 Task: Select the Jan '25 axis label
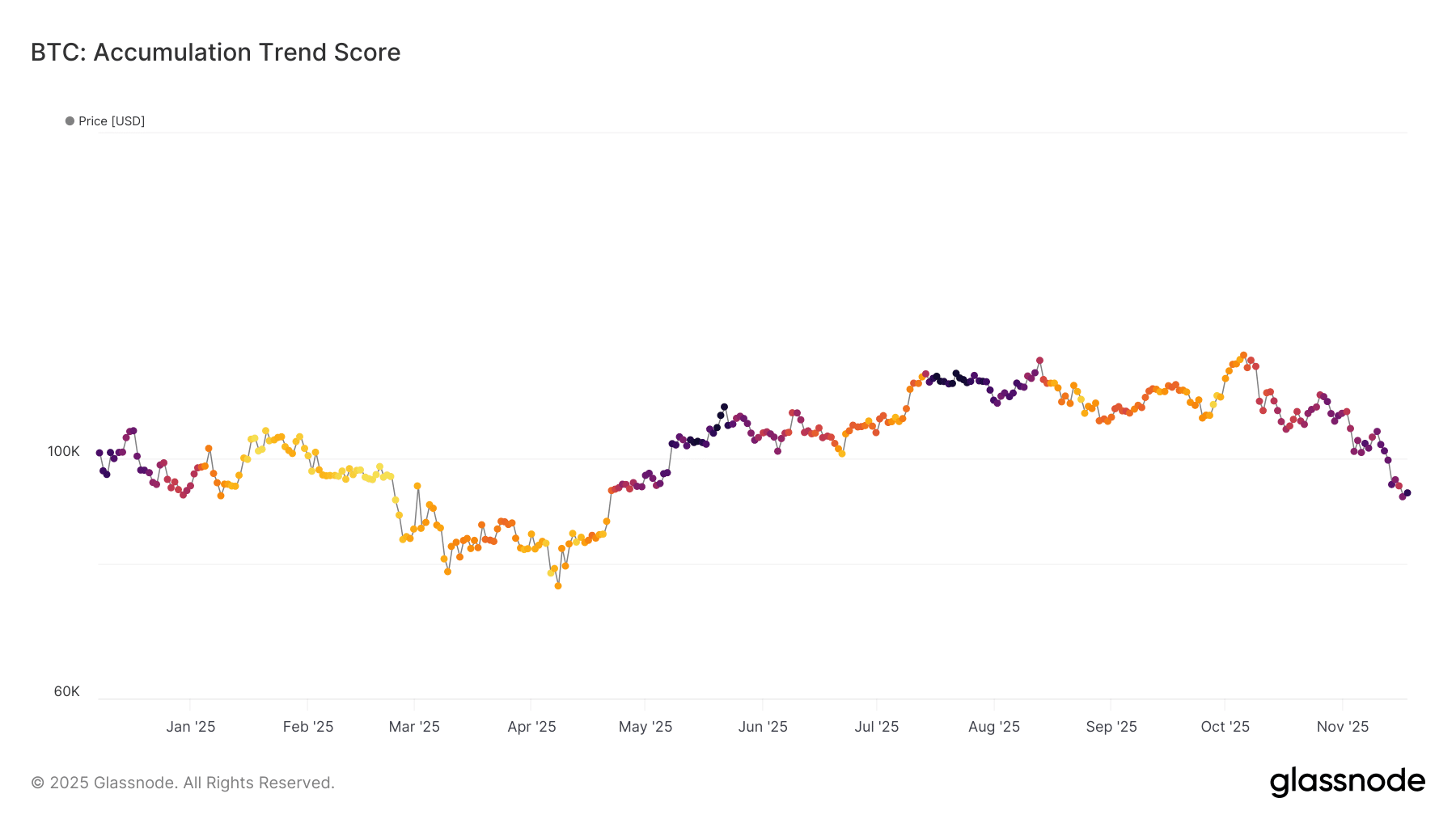coord(191,727)
